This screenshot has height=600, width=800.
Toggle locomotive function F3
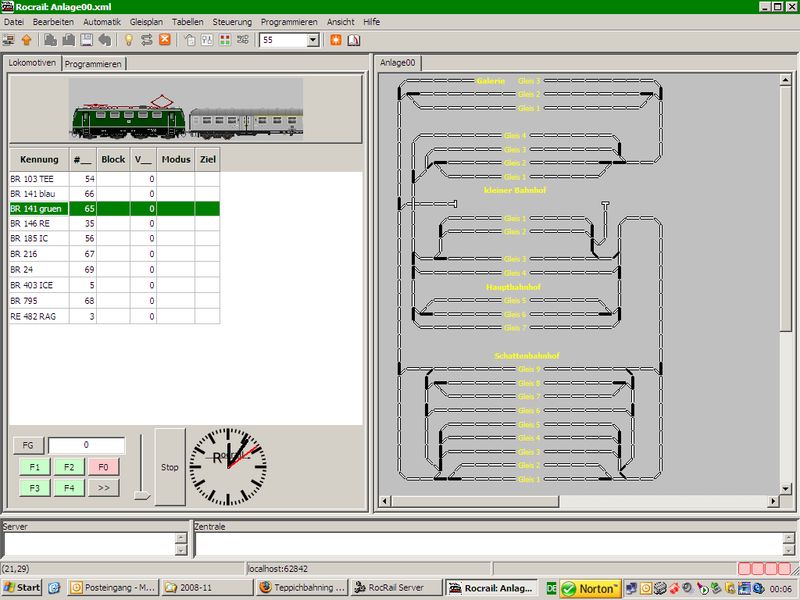35,488
